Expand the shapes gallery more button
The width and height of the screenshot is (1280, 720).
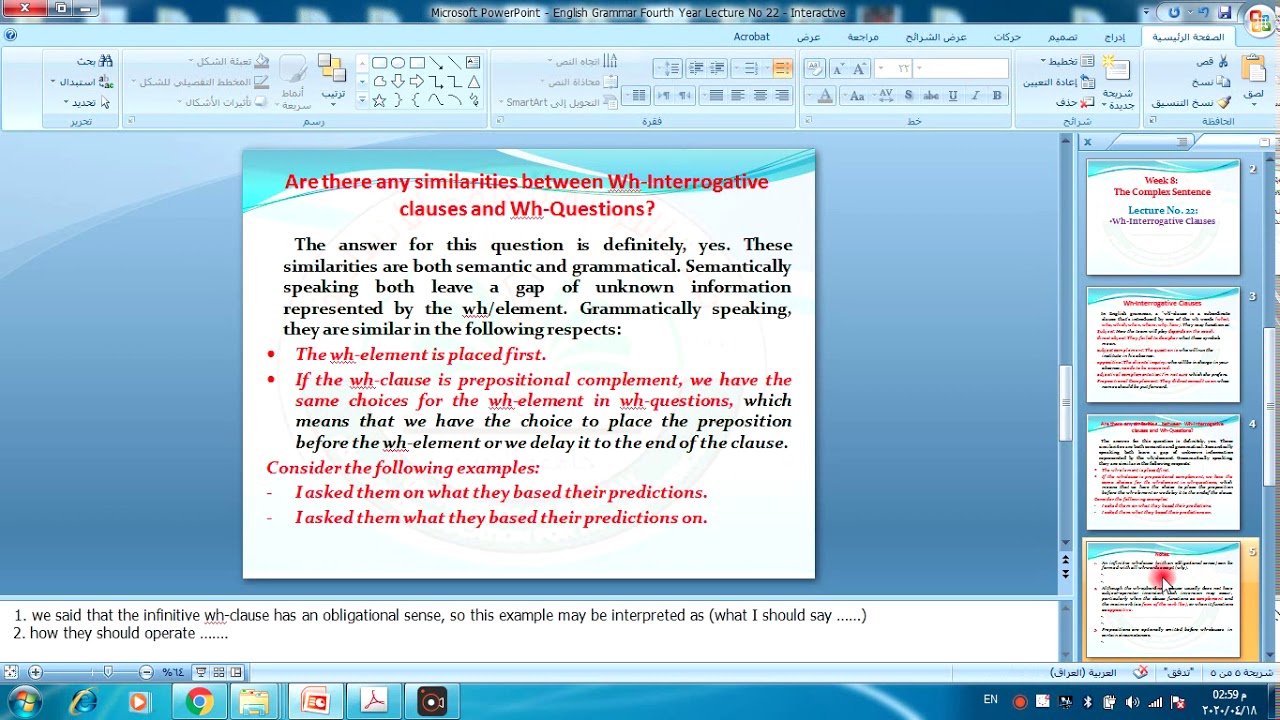click(362, 101)
